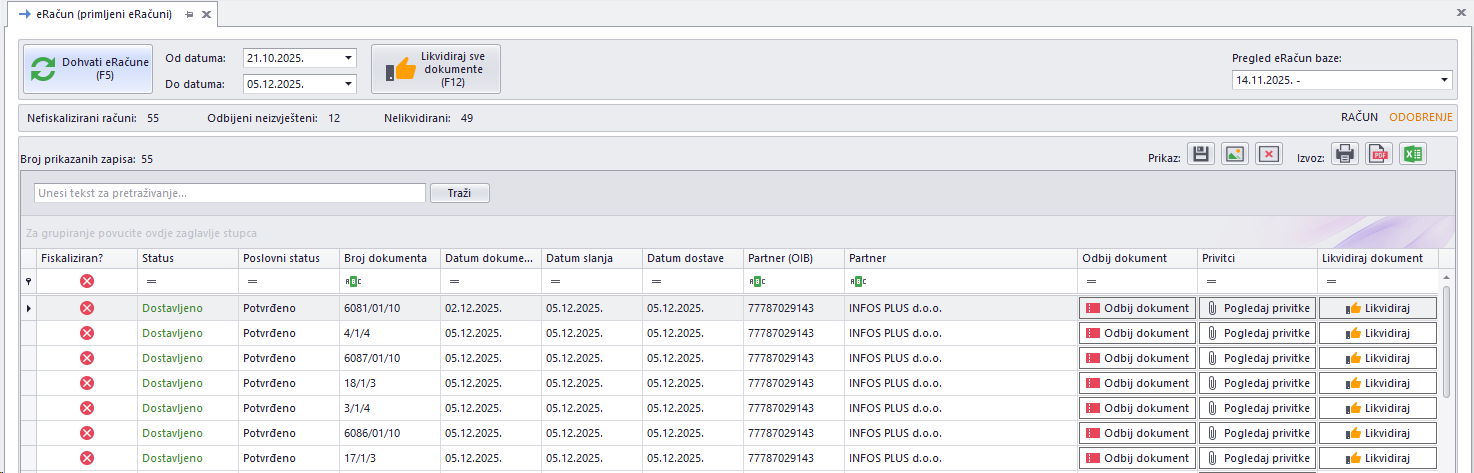Viewport: 1474px width, 473px height.
Task: Export the table to Excel
Action: click(x=1413, y=154)
